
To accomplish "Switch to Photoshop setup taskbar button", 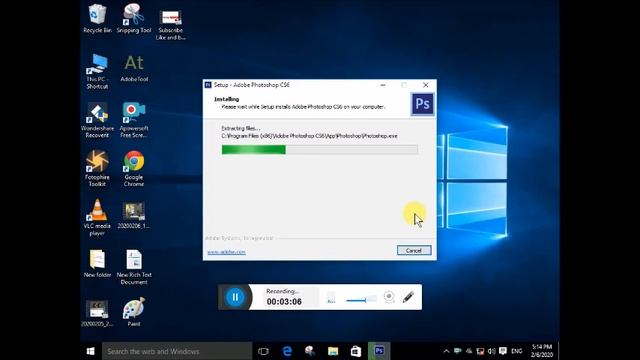I will (x=379, y=351).
